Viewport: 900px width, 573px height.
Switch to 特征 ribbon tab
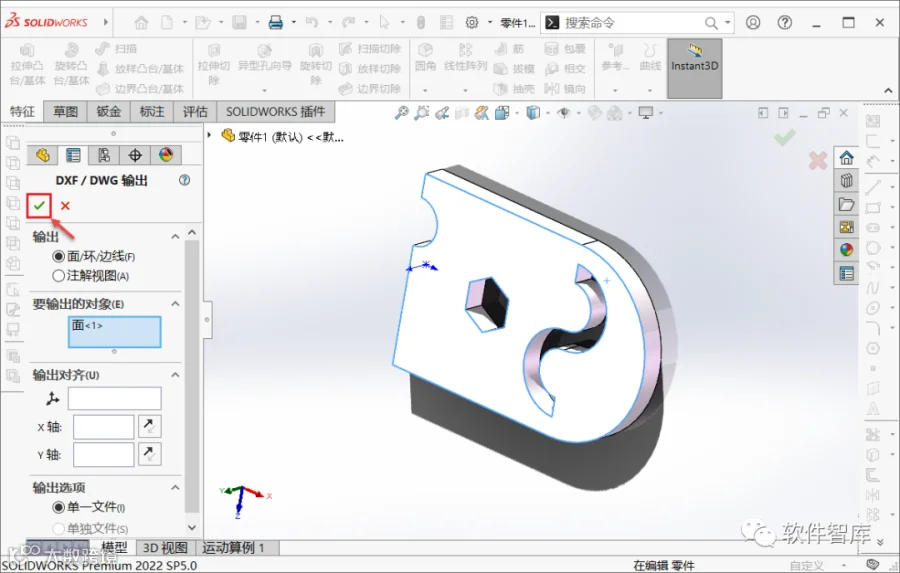pos(22,111)
